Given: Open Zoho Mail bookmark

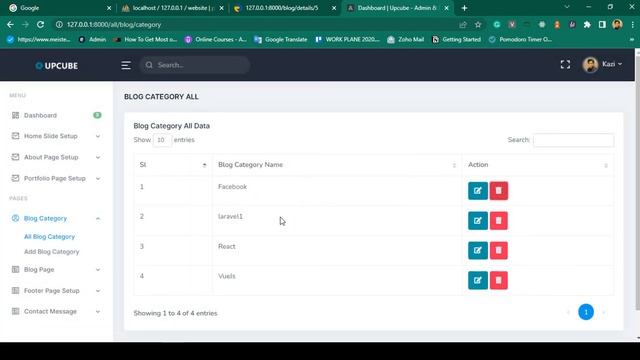Looking at the screenshot, I should coord(406,40).
